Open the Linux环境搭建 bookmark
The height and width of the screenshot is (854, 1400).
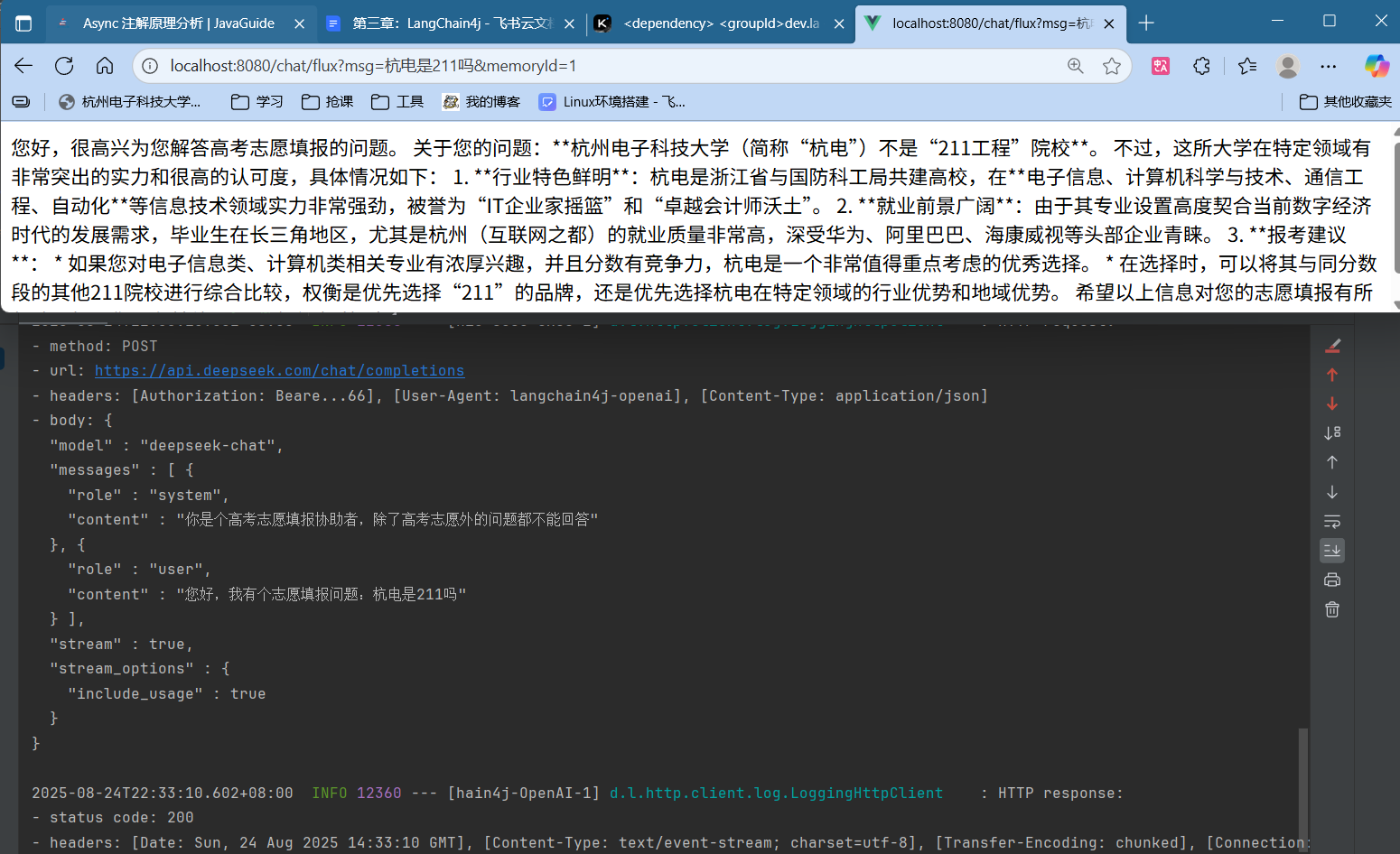coord(612,102)
